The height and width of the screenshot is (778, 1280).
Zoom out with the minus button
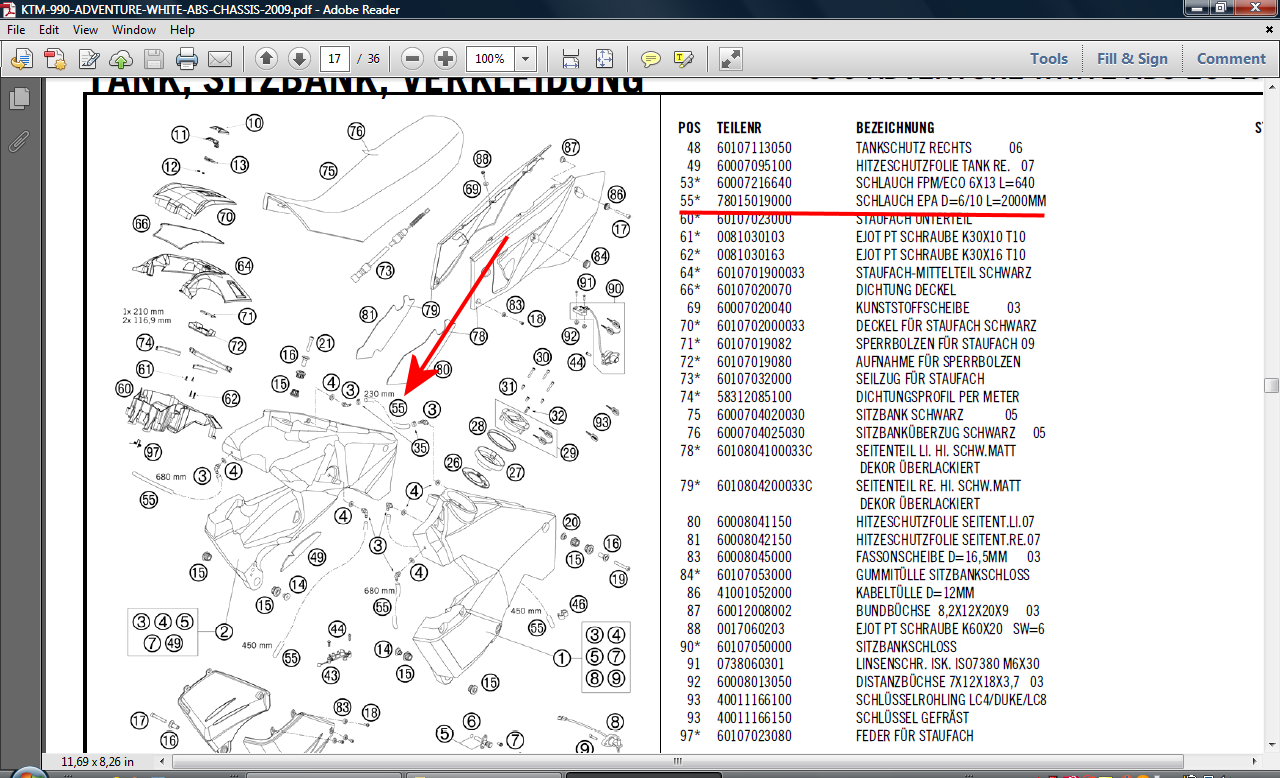point(413,58)
